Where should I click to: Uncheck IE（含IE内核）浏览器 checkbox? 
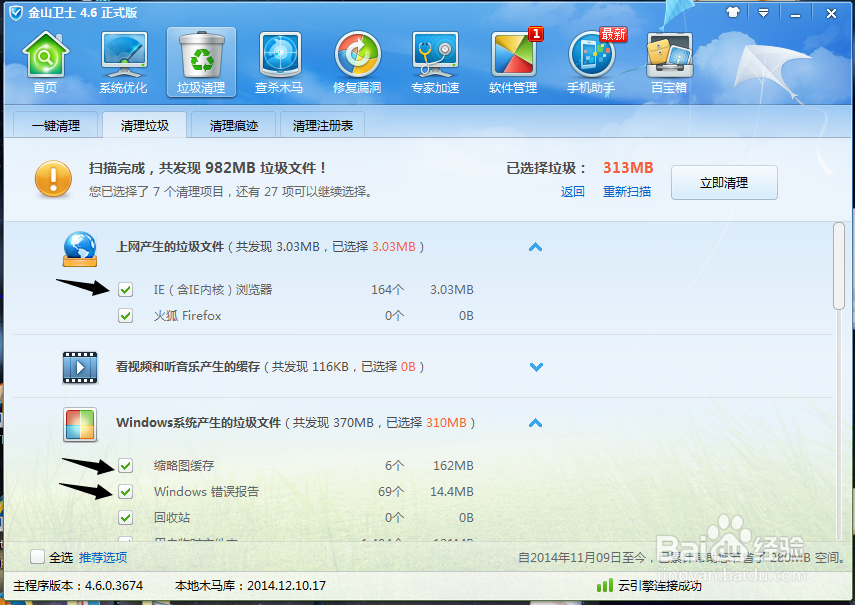(x=125, y=289)
